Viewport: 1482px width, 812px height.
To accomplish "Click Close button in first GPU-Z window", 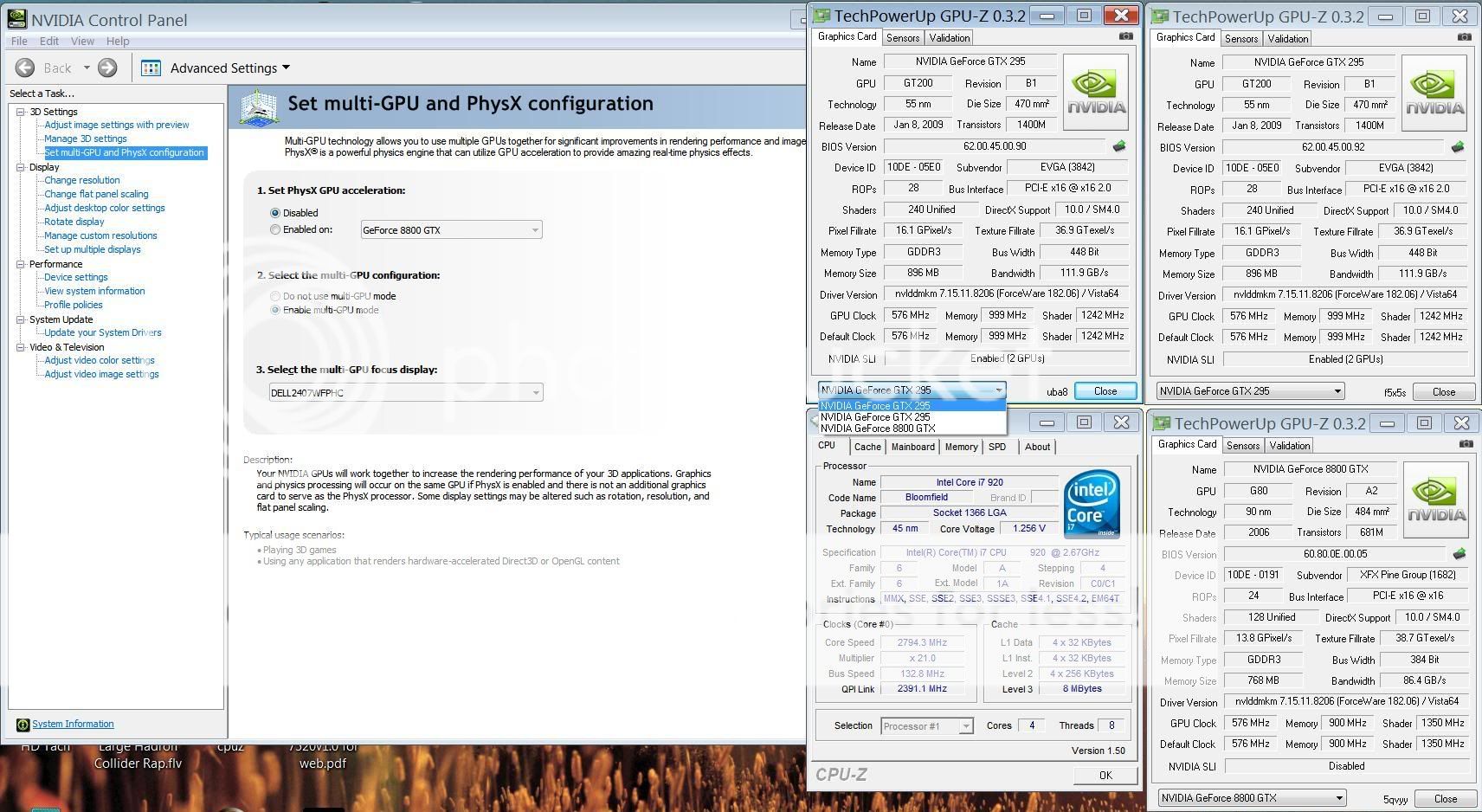I will pos(1105,391).
